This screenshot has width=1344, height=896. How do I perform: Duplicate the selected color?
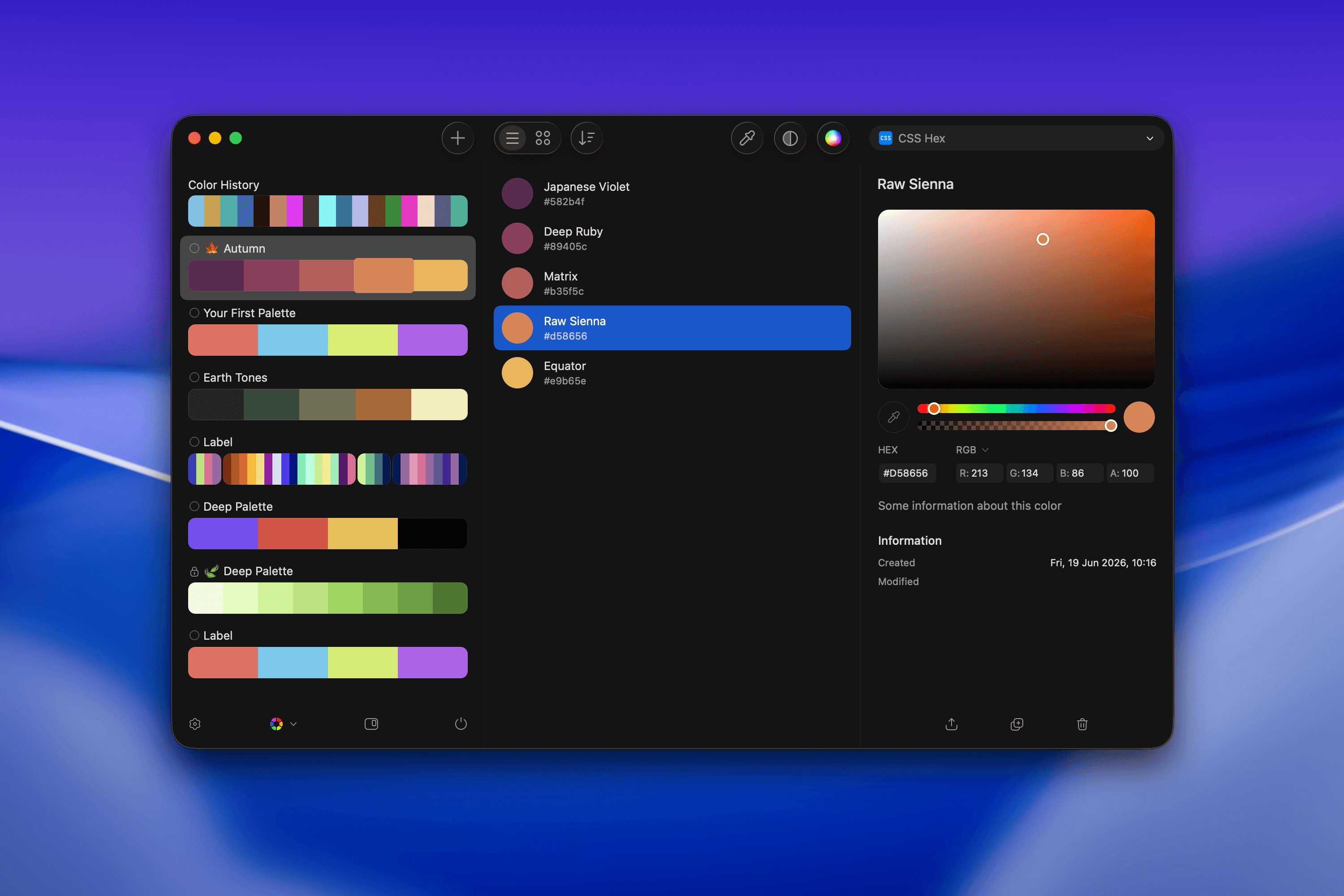[1017, 724]
